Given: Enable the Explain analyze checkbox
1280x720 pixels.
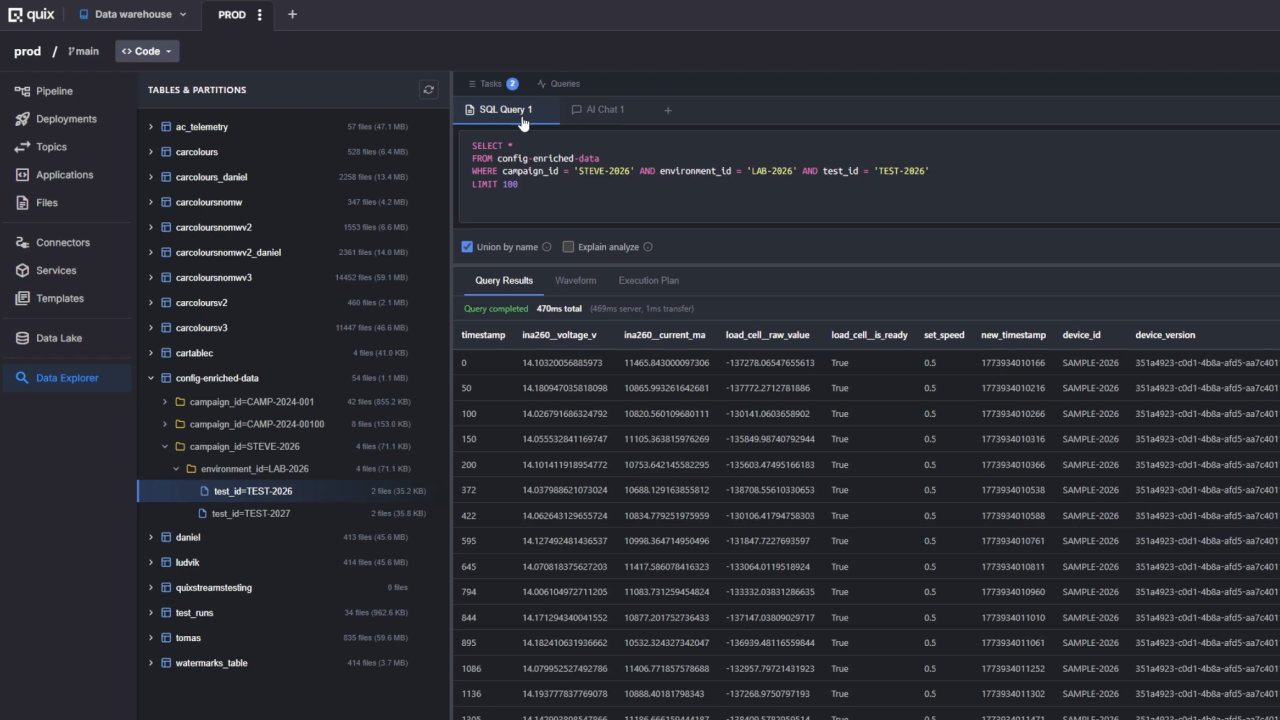Looking at the screenshot, I should coord(568,247).
